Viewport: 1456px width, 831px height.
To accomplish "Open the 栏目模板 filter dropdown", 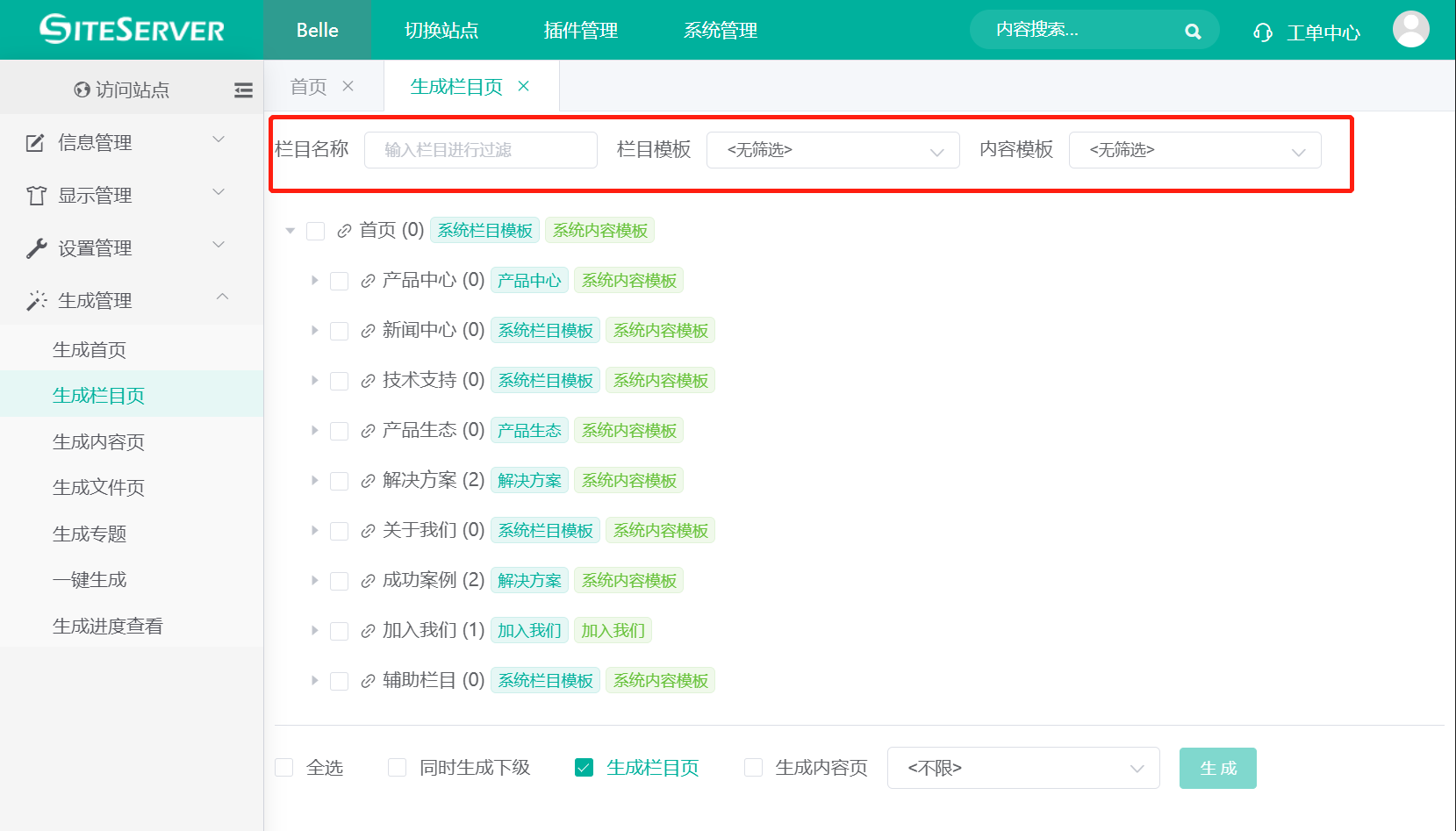I will click(x=832, y=150).
